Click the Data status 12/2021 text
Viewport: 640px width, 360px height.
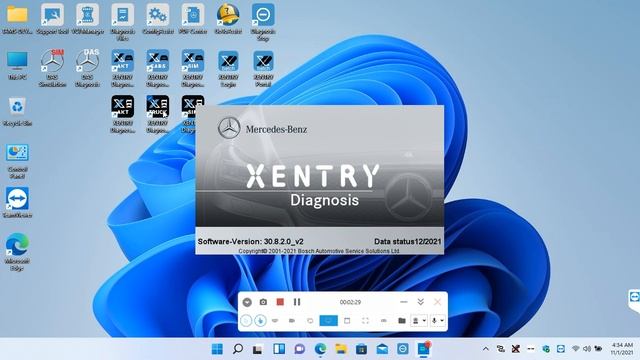pos(407,242)
